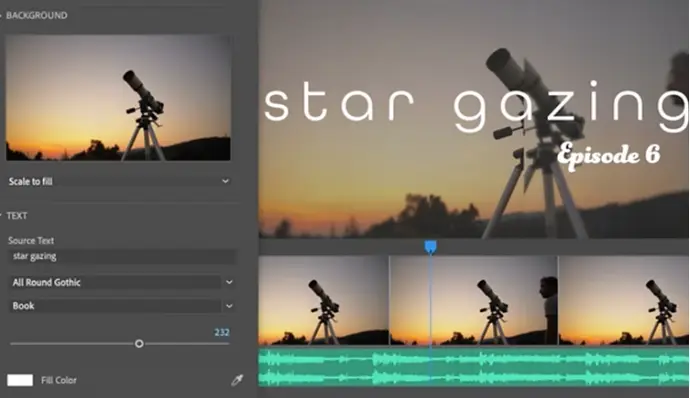This screenshot has width=690, height=398.
Task: Expand the All Round Gothic font dropdown
Action: [x=121, y=282]
